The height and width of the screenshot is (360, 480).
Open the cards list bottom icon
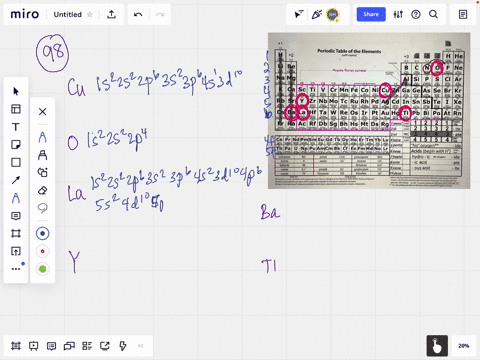coord(87,346)
